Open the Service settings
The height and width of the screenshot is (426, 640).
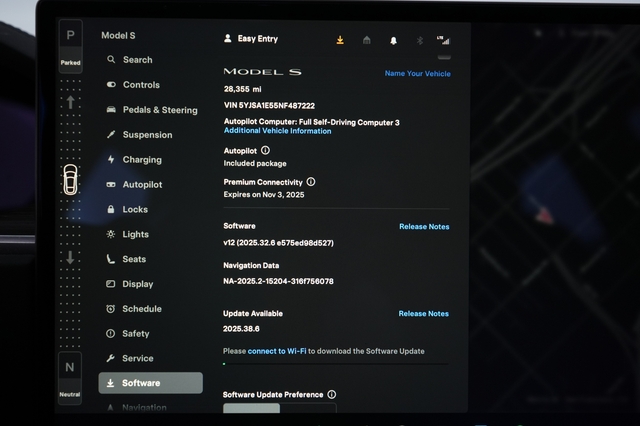129,358
